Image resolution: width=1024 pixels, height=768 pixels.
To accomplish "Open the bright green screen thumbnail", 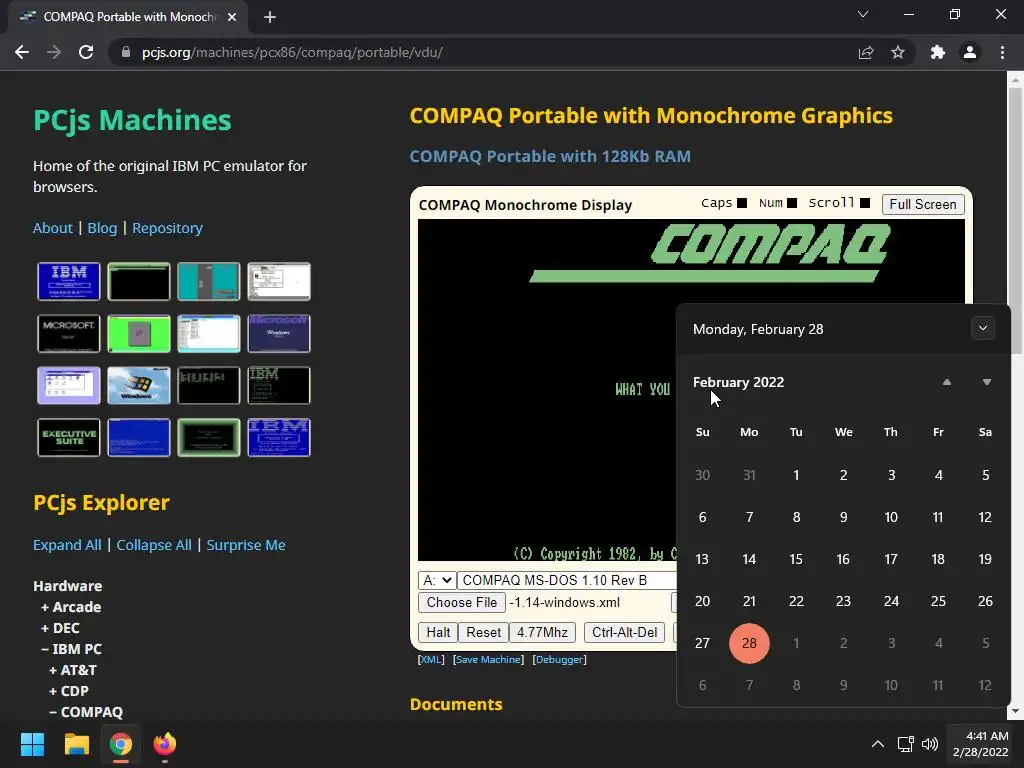I will 138,333.
